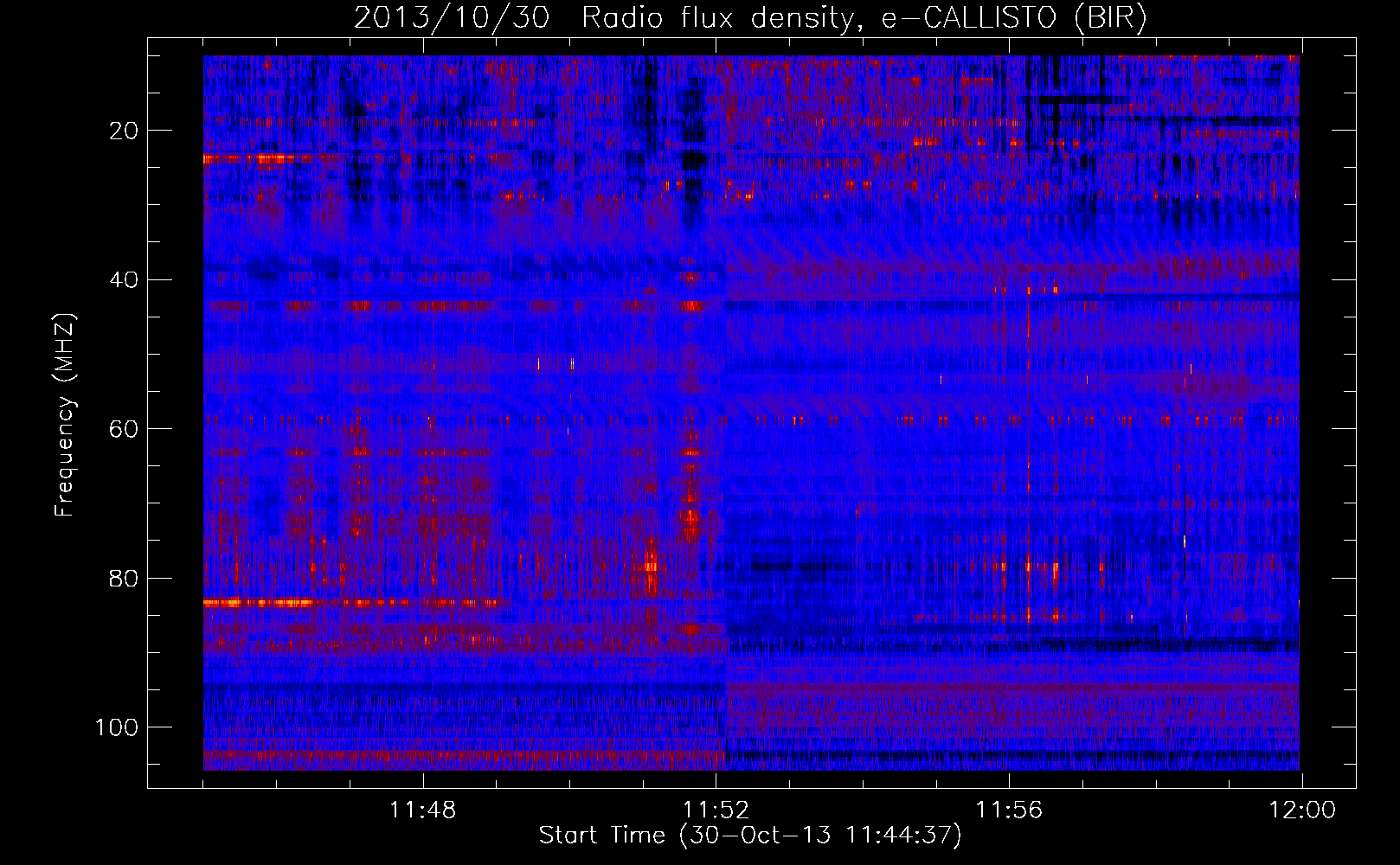Click the "Frequency (MHZ)" axis label
The width and height of the screenshot is (1400, 865).
click(65, 415)
